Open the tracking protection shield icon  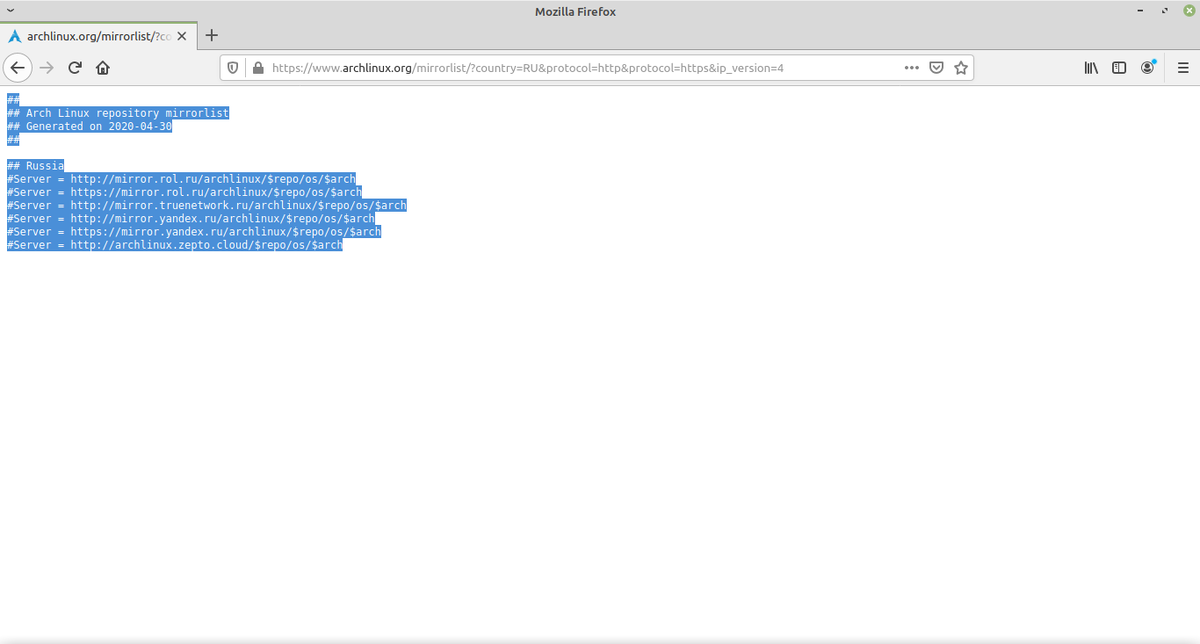233,68
